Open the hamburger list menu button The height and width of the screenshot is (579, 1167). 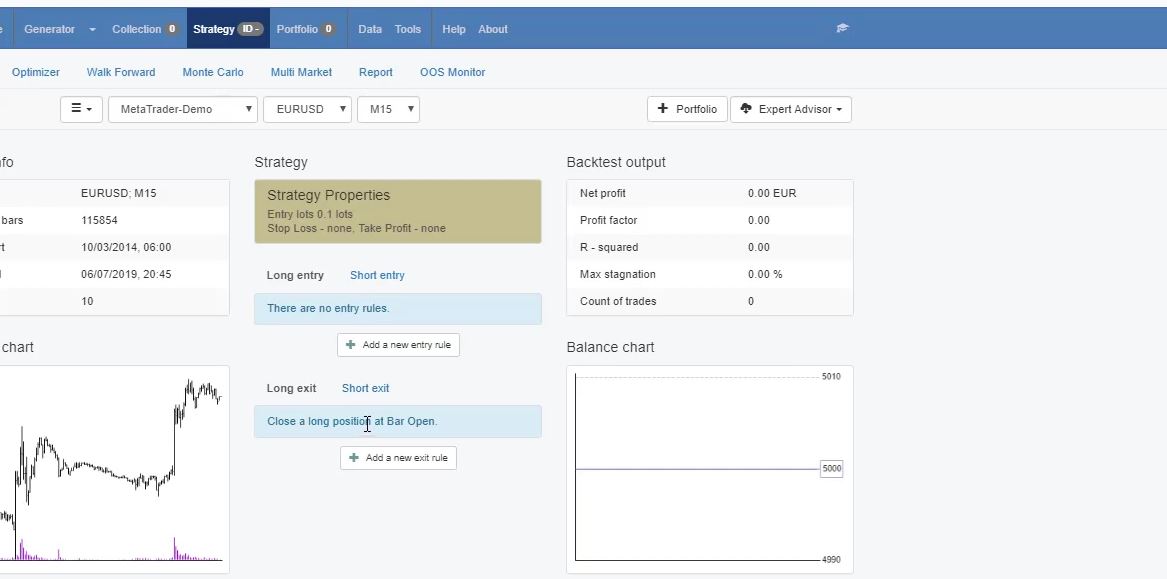tap(81, 109)
